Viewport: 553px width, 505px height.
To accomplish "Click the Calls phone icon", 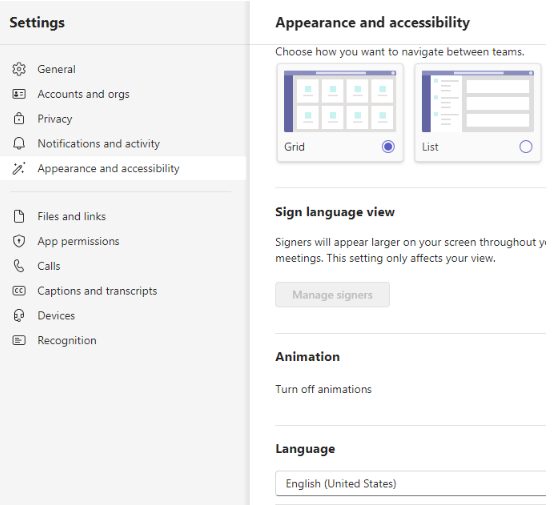I will click(x=19, y=266).
